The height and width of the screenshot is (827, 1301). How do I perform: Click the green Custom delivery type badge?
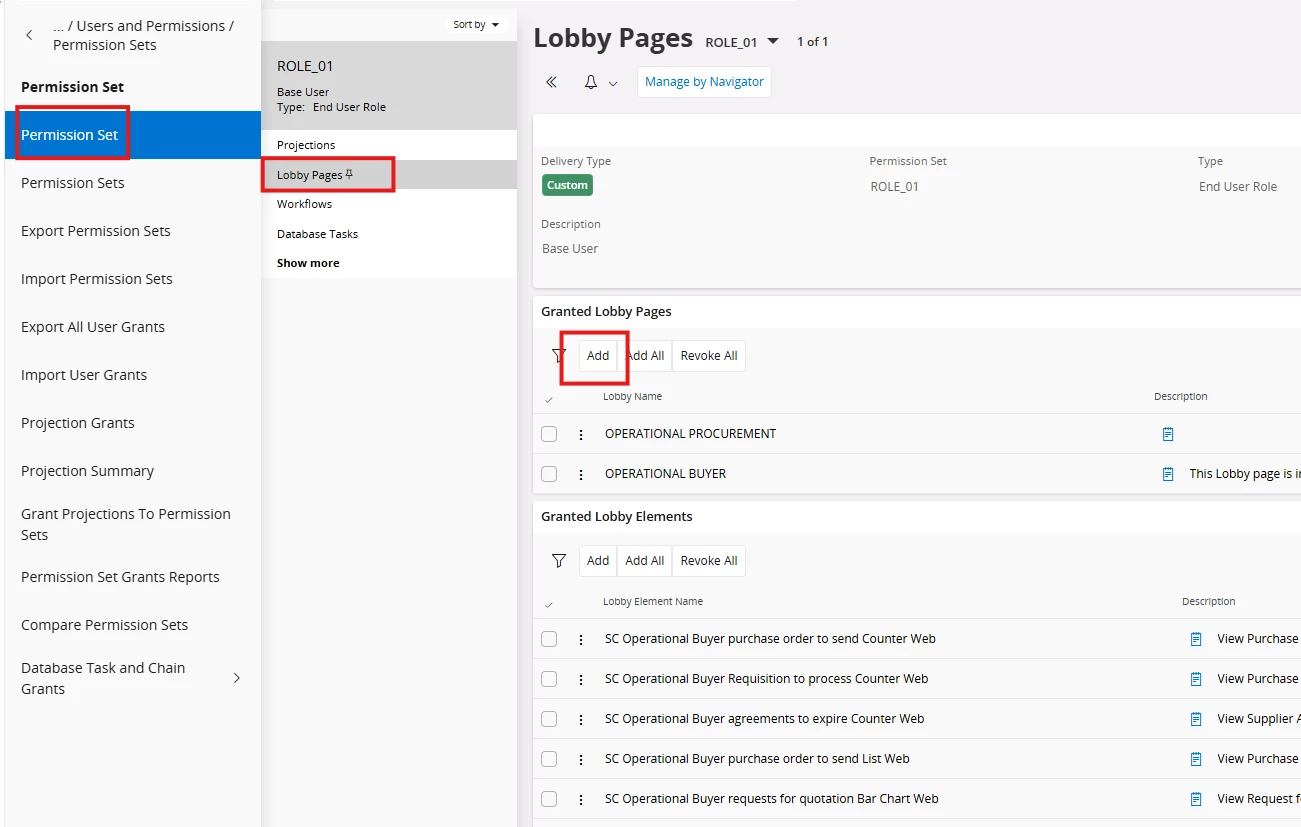tap(567, 185)
